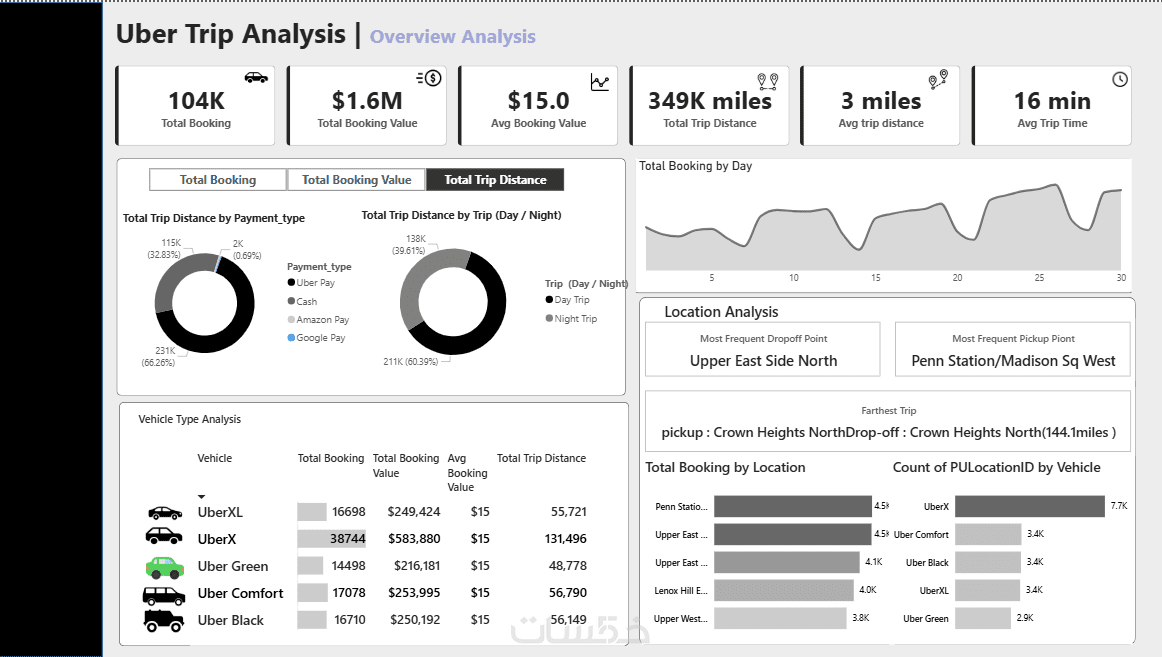Screen dimensions: 1162x657
Task: Click the twin map pins icon on Total Trip Distance card
Action: pos(768,81)
